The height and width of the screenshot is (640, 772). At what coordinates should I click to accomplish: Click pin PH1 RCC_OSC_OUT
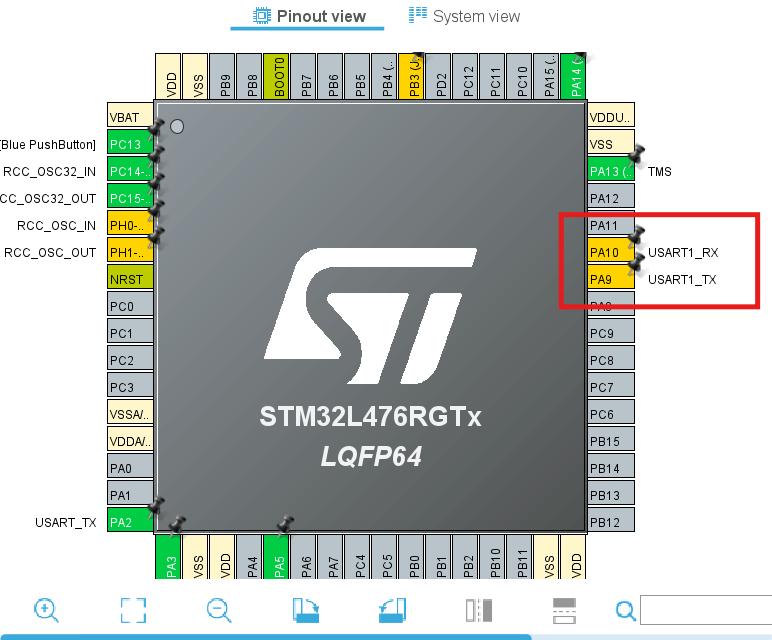130,252
